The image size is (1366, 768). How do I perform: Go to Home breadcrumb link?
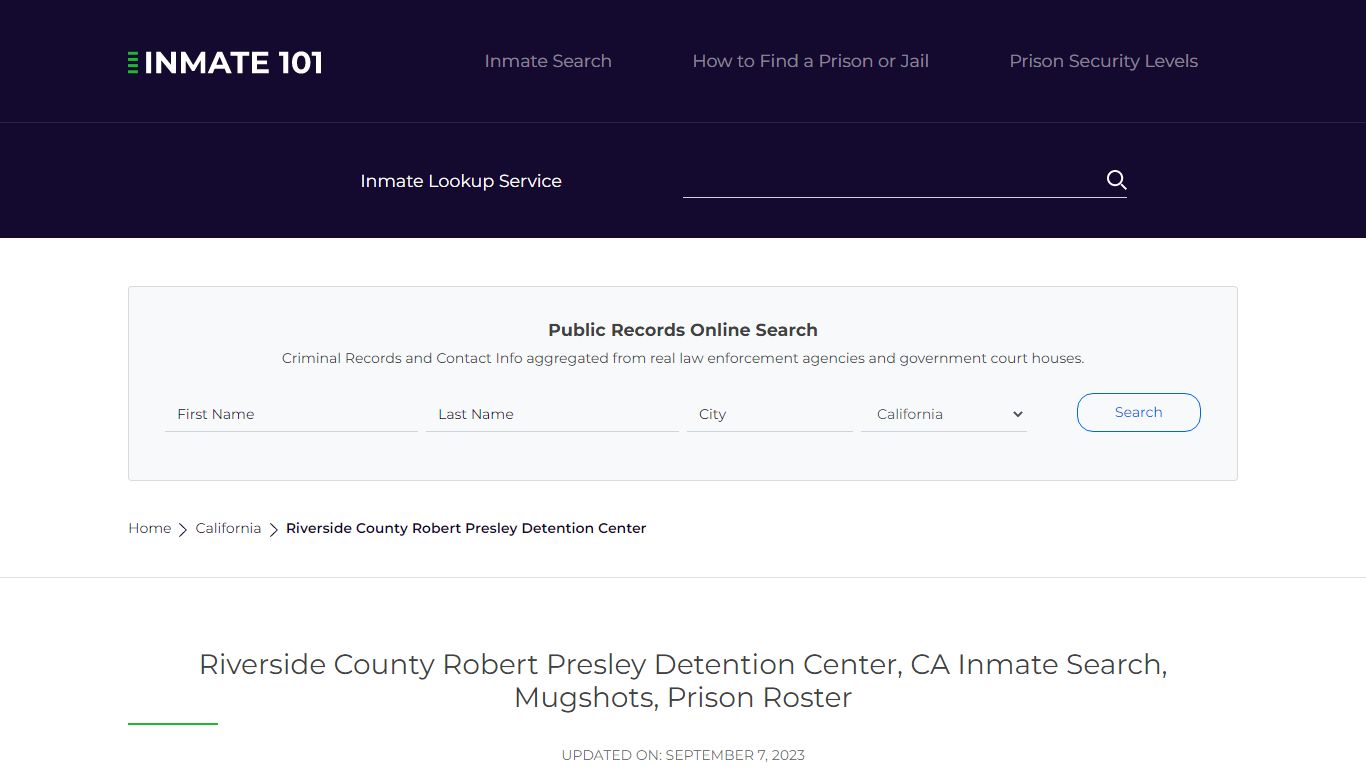click(x=149, y=528)
